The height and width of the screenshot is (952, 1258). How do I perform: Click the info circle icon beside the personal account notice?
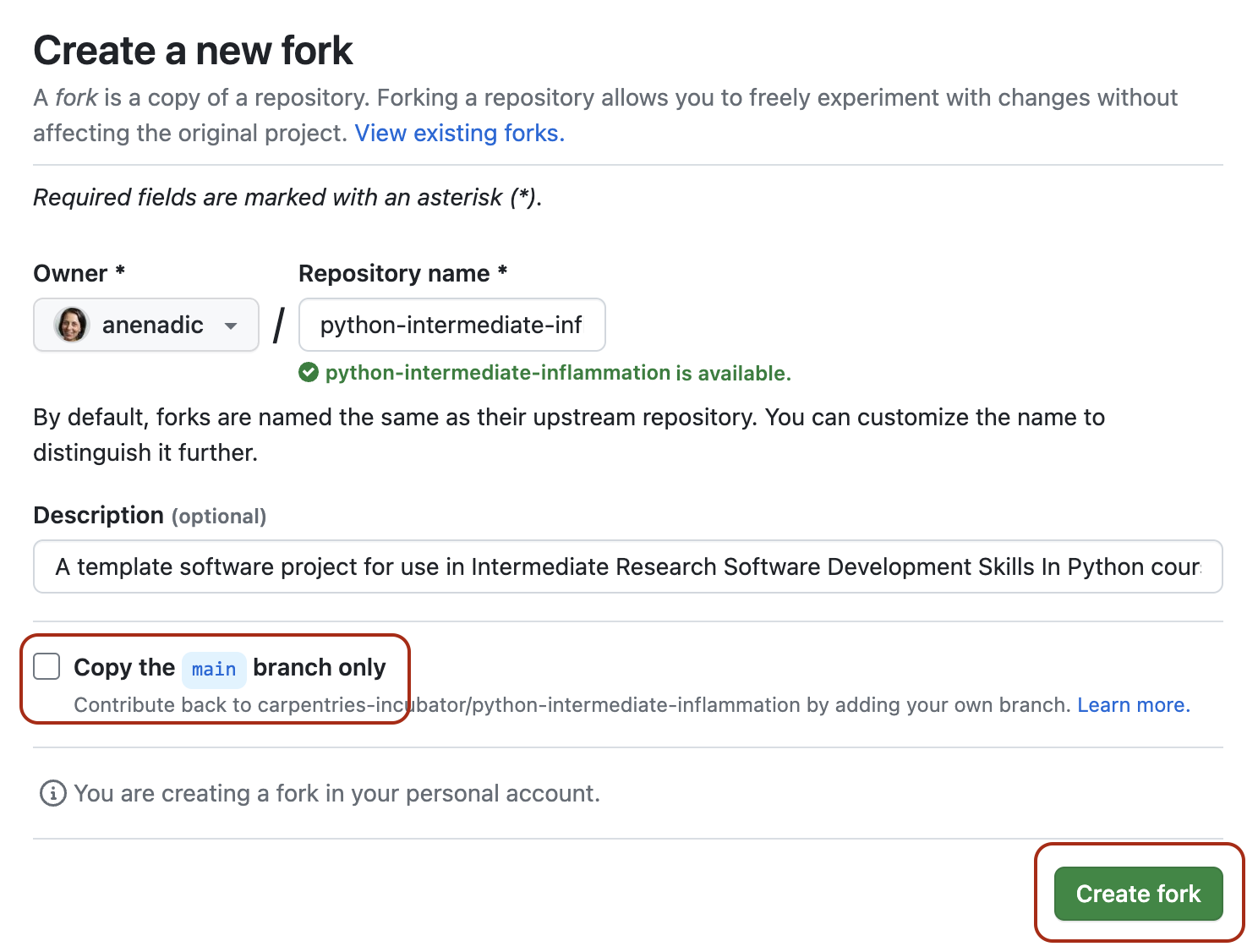(x=52, y=793)
